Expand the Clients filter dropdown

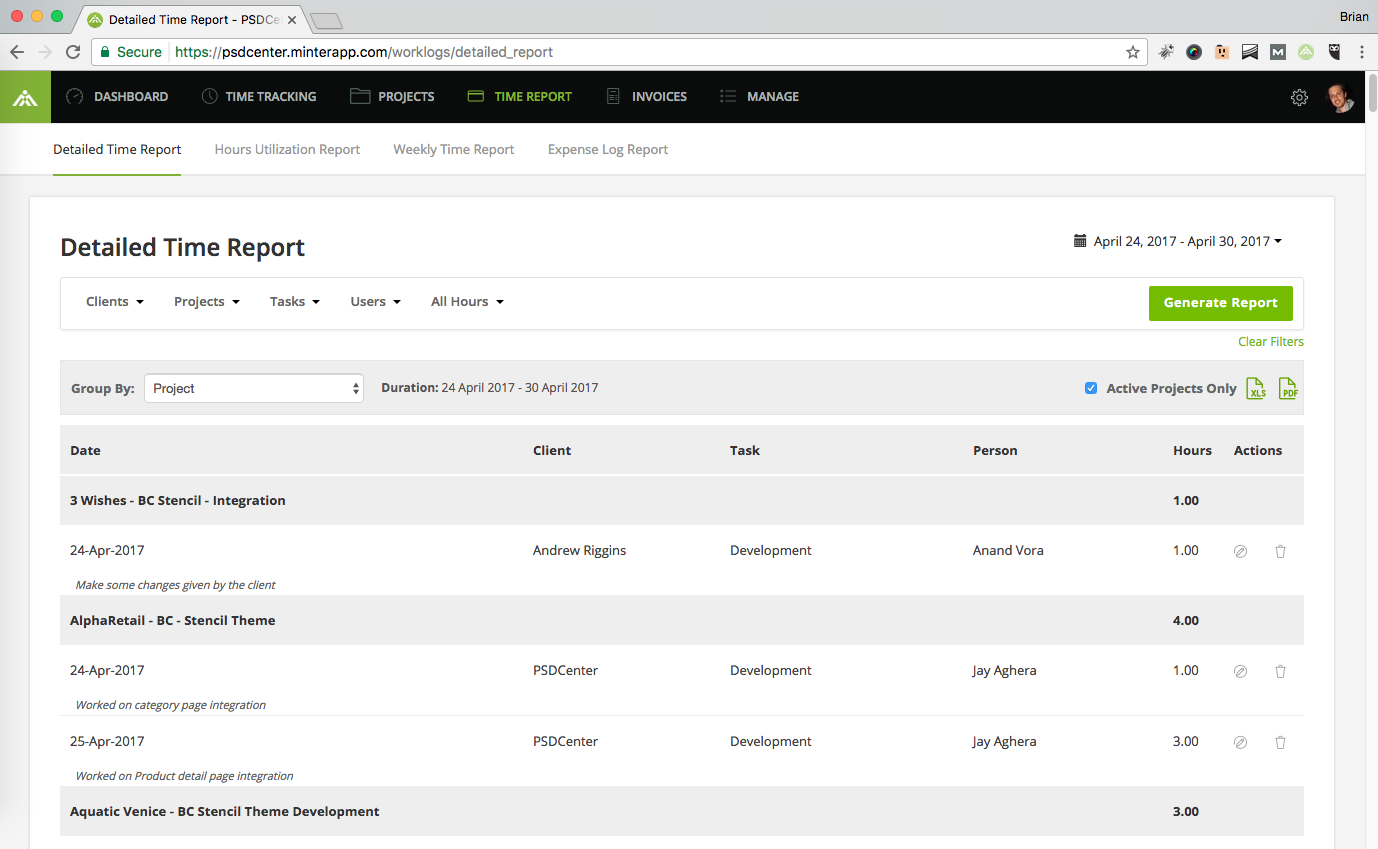115,302
